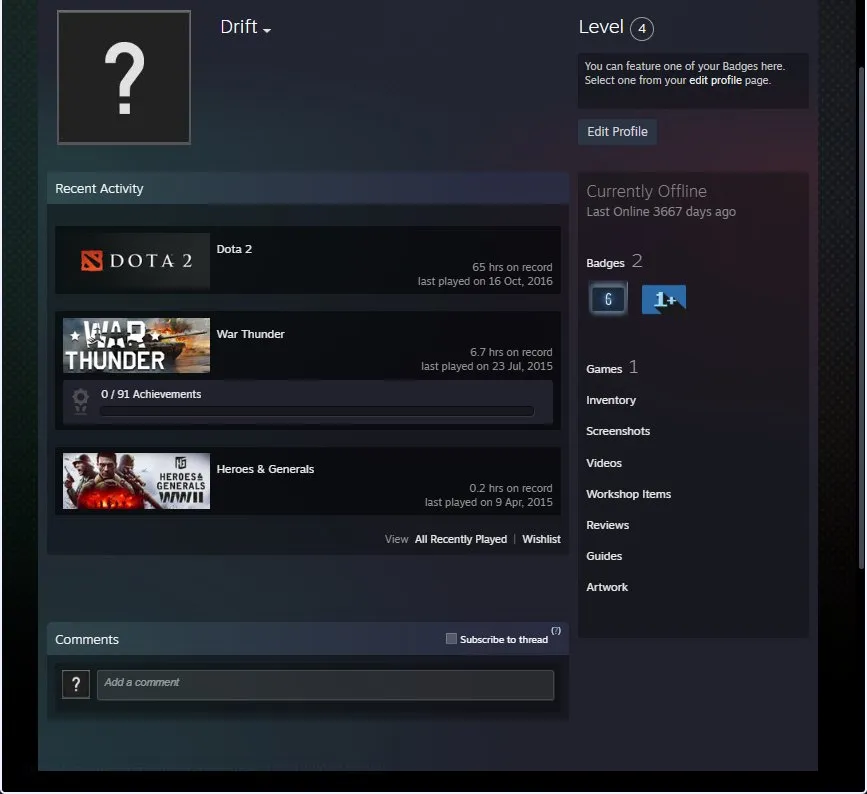Click the Level label text
Viewport: 867px width, 794px height.
point(601,27)
